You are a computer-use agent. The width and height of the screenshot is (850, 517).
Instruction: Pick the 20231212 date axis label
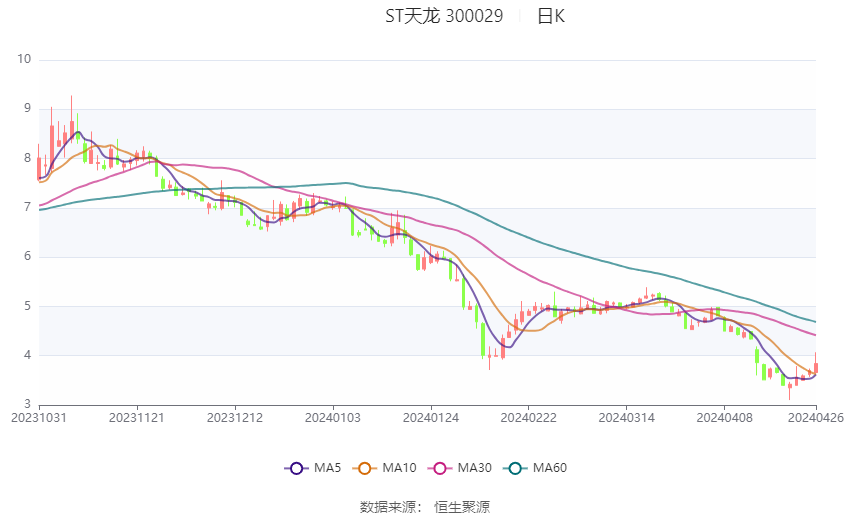pos(235,417)
